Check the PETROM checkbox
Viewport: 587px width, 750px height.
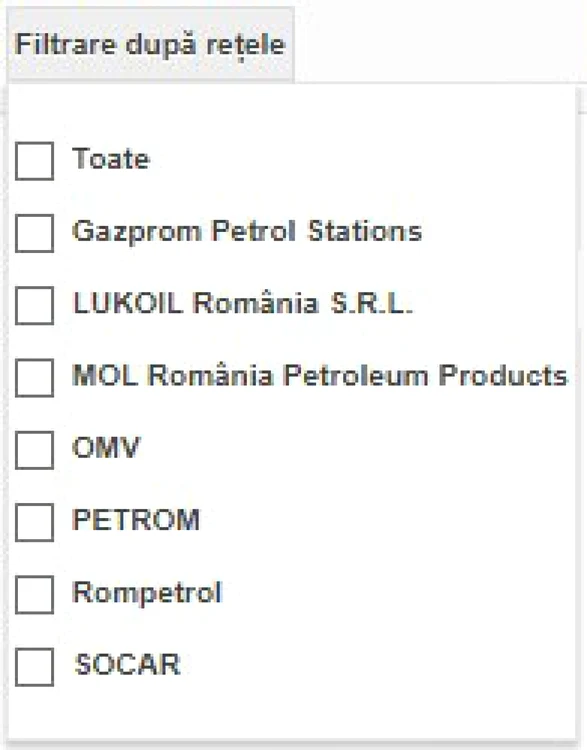point(34,522)
